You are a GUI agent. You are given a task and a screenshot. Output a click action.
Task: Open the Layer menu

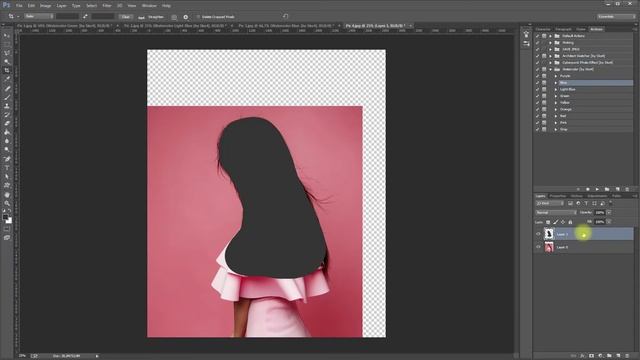[61, 6]
